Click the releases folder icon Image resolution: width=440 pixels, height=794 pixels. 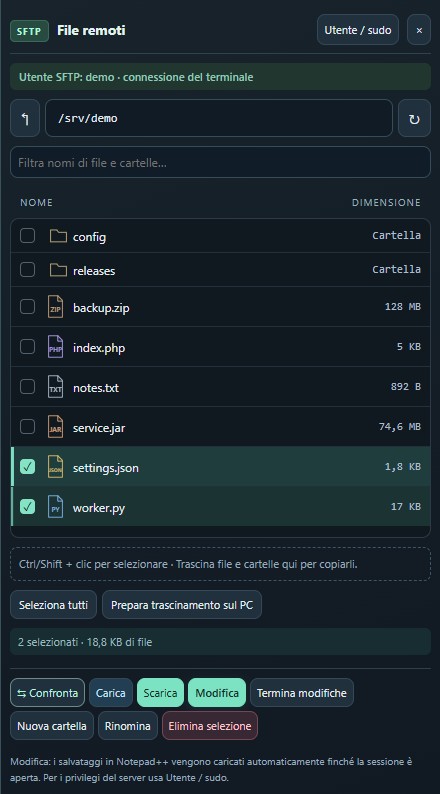pyautogui.click(x=58, y=270)
